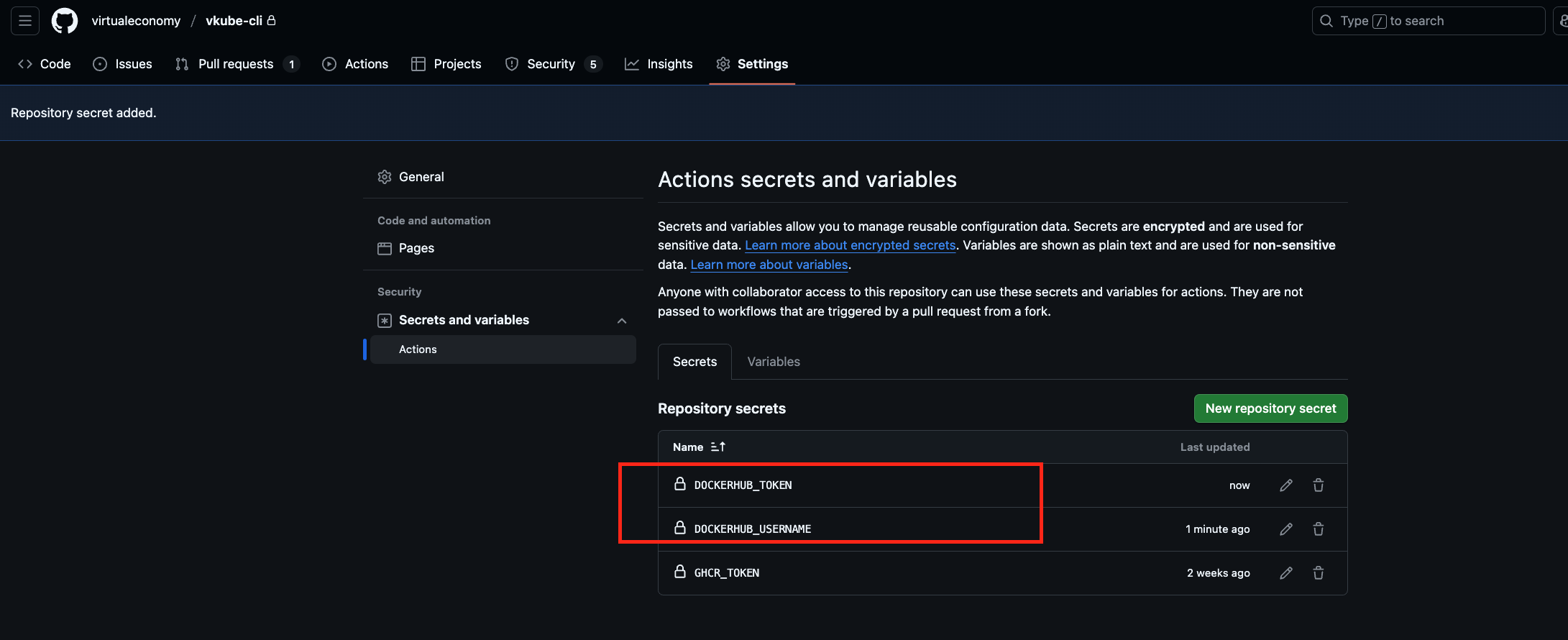Select the Secrets tab
Viewport: 1568px width, 640px height.
coord(694,362)
